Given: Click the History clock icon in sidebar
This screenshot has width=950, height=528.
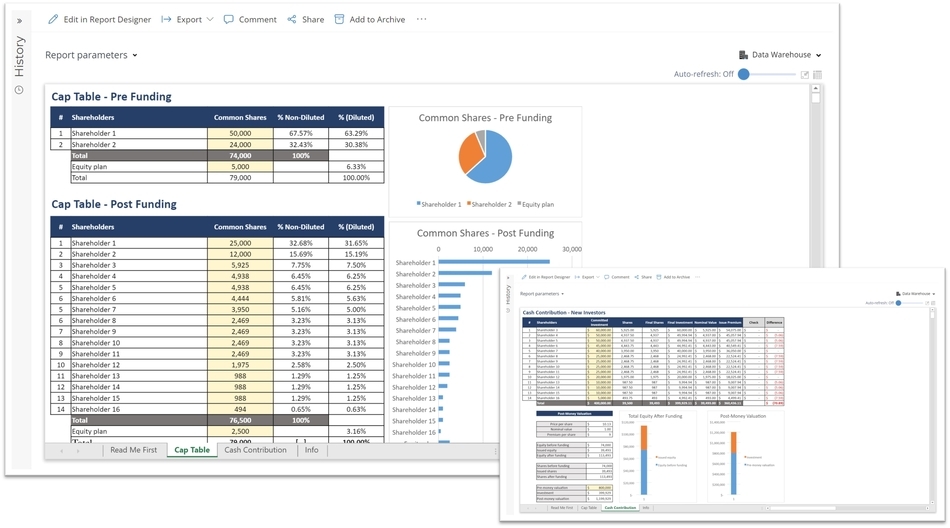Looking at the screenshot, I should point(18,90).
